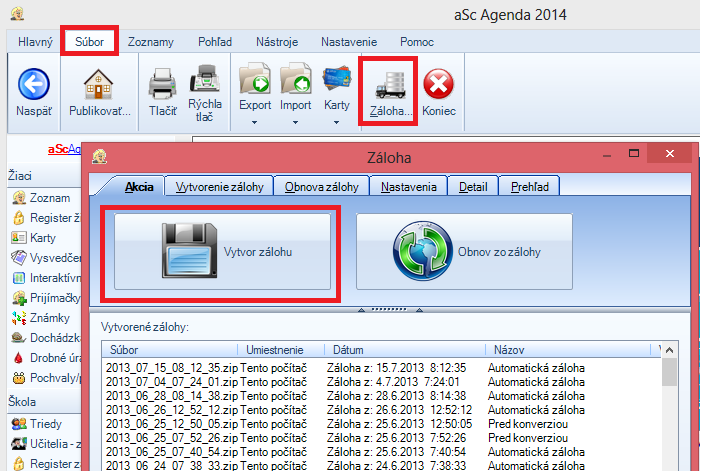Open Register žiakov sidebar item

click(46, 218)
